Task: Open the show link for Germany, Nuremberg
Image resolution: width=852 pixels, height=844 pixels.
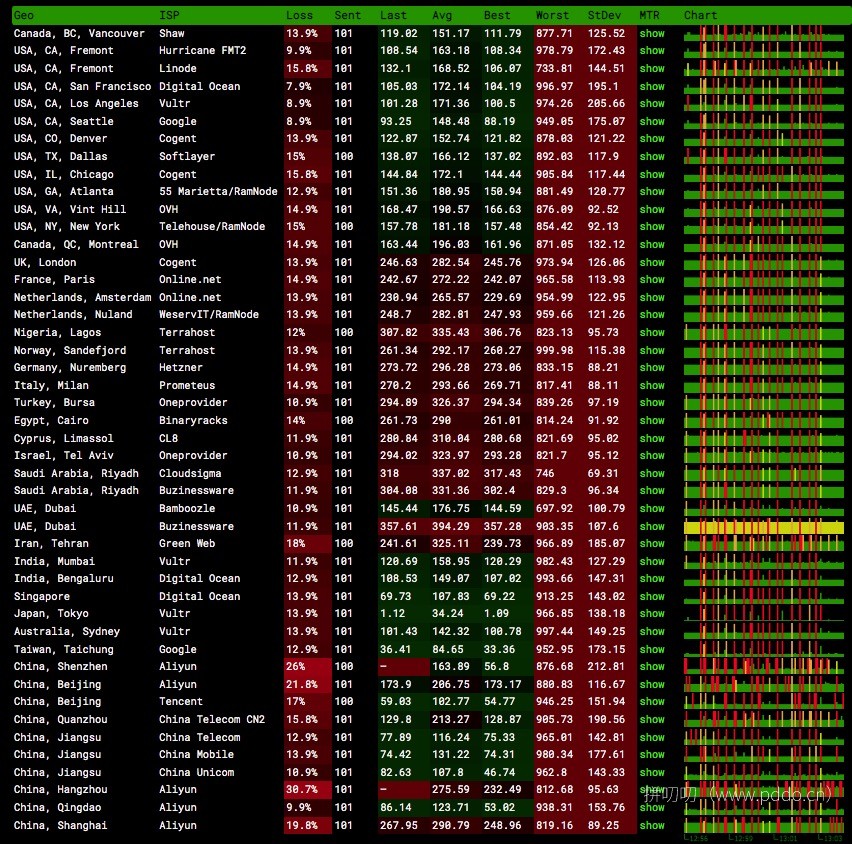Action: (x=652, y=367)
